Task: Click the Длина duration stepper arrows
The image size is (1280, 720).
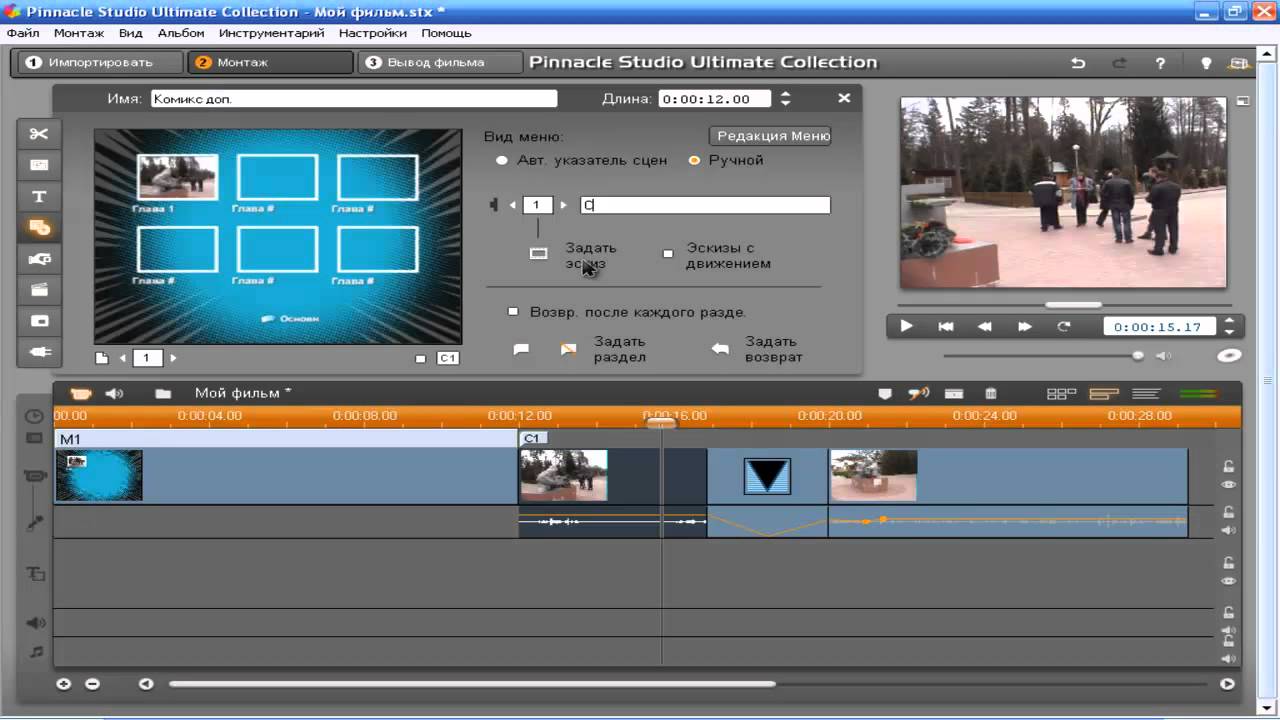Action: pyautogui.click(x=786, y=99)
